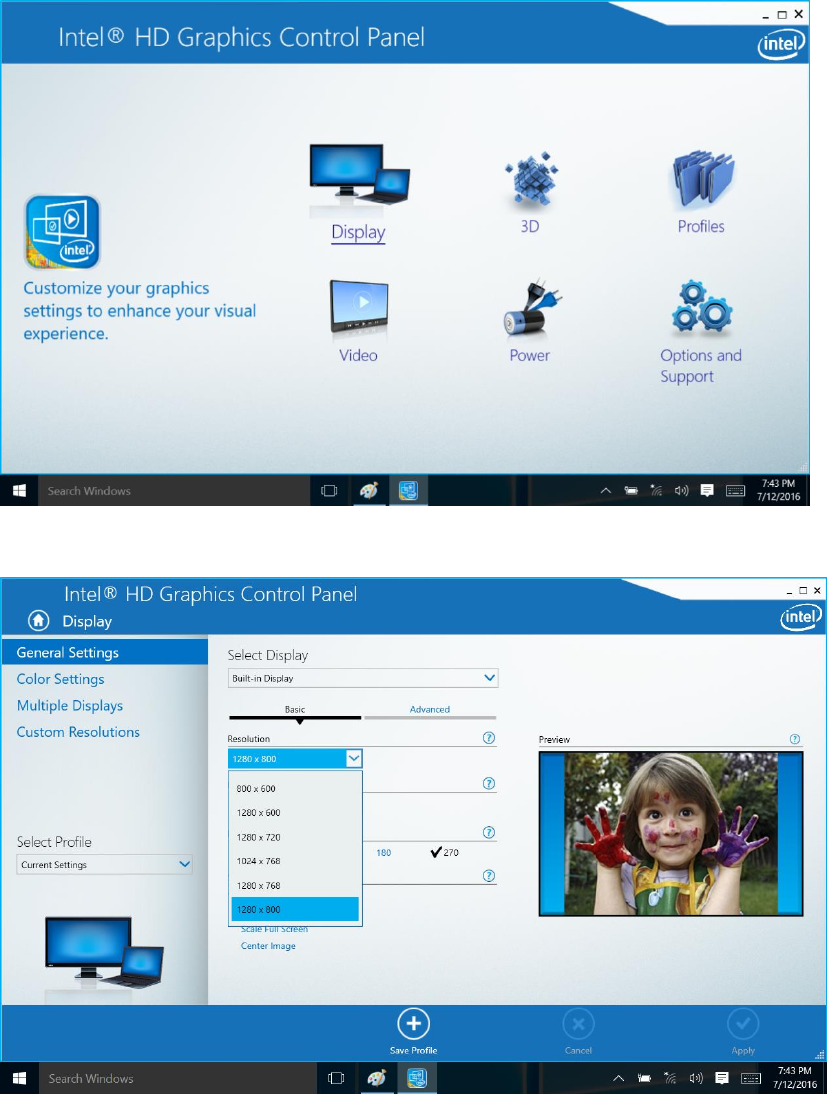827x1094 pixels.
Task: Open Task View in the upper taskbar
Action: click(329, 491)
